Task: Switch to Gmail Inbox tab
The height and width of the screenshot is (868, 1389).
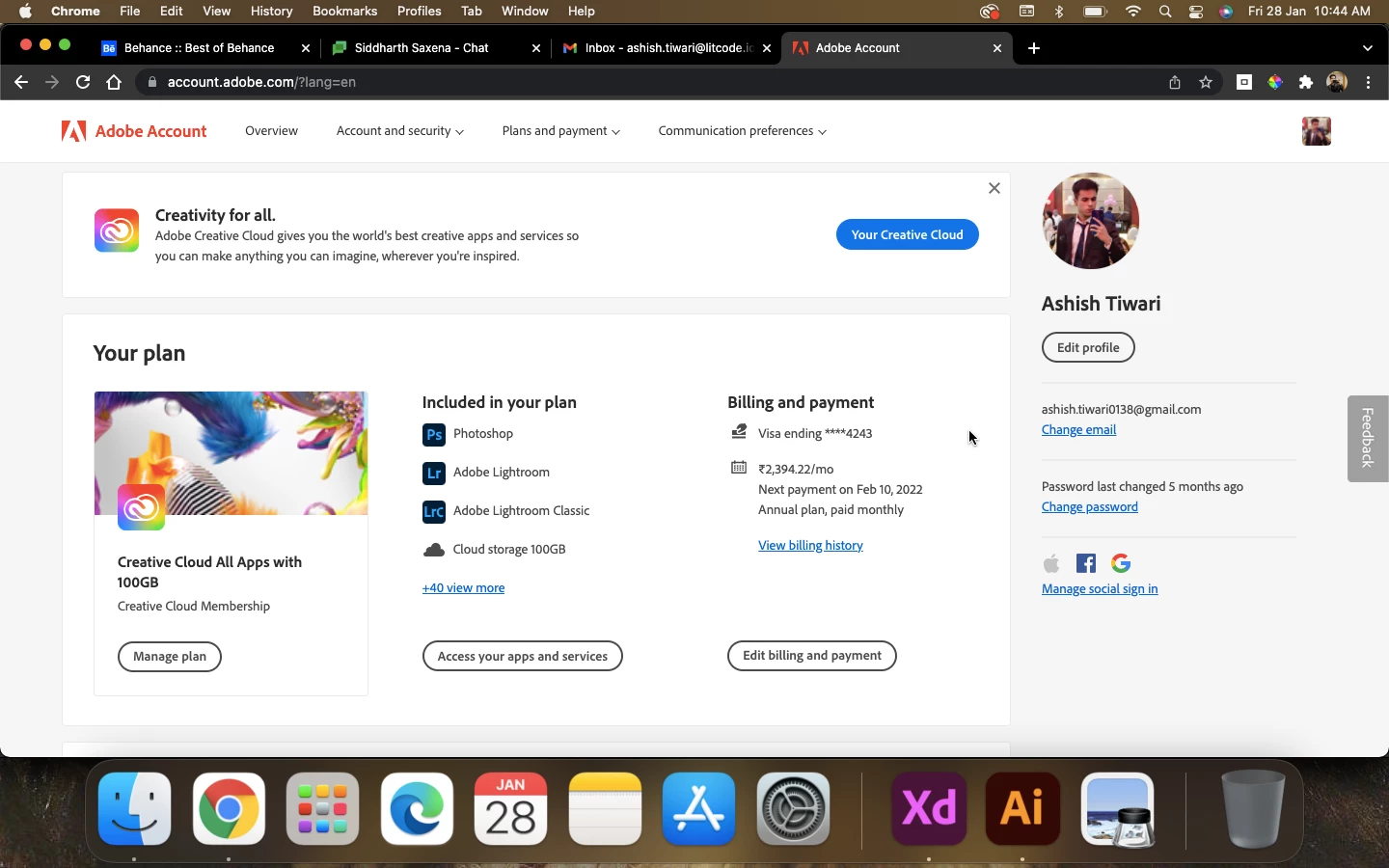Action: tap(658, 48)
